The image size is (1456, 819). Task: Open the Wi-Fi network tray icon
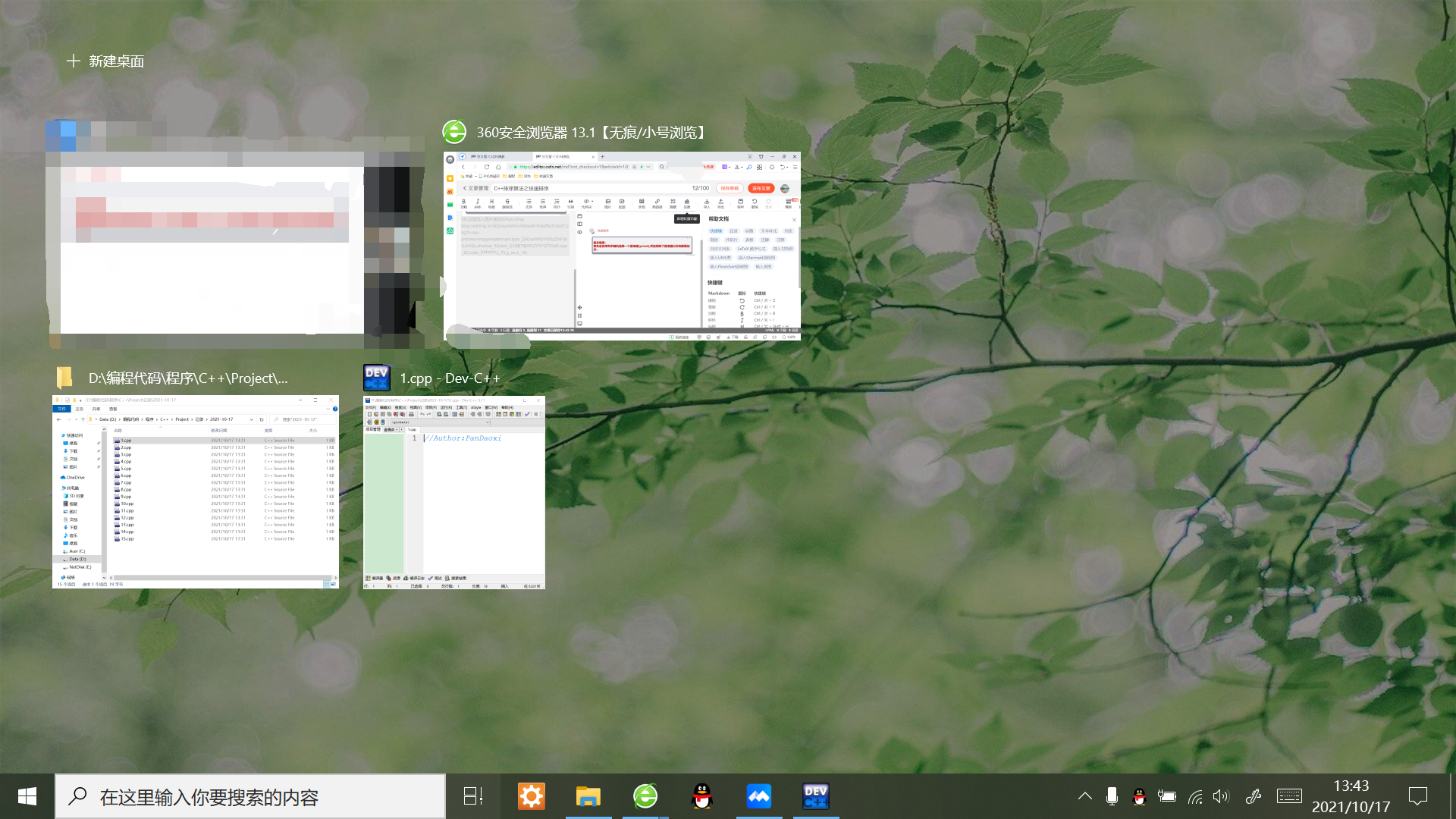tap(1195, 796)
